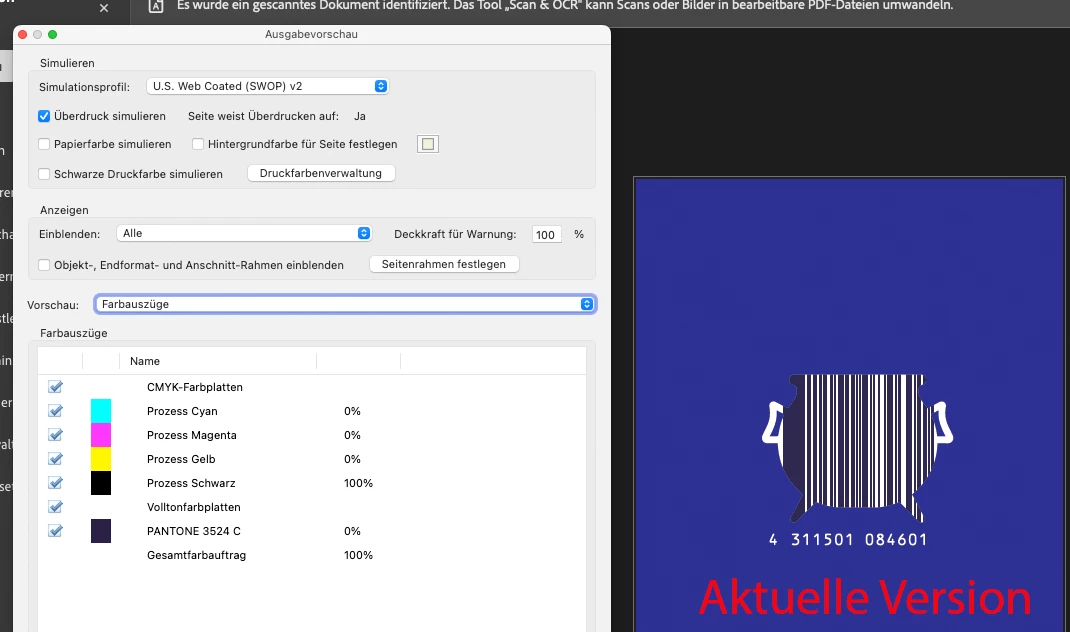Enable Schwarze Druckfarbe simulieren
This screenshot has height=632, width=1070.
point(44,174)
